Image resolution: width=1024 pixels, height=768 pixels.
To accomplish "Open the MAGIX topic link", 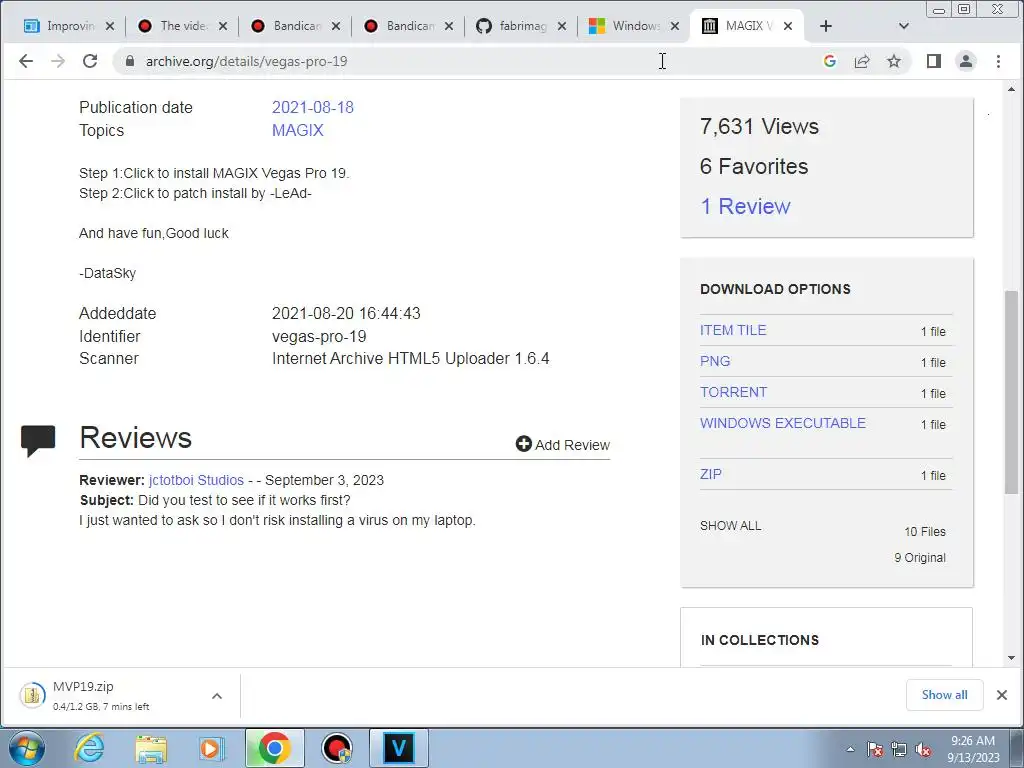I will [x=298, y=130].
